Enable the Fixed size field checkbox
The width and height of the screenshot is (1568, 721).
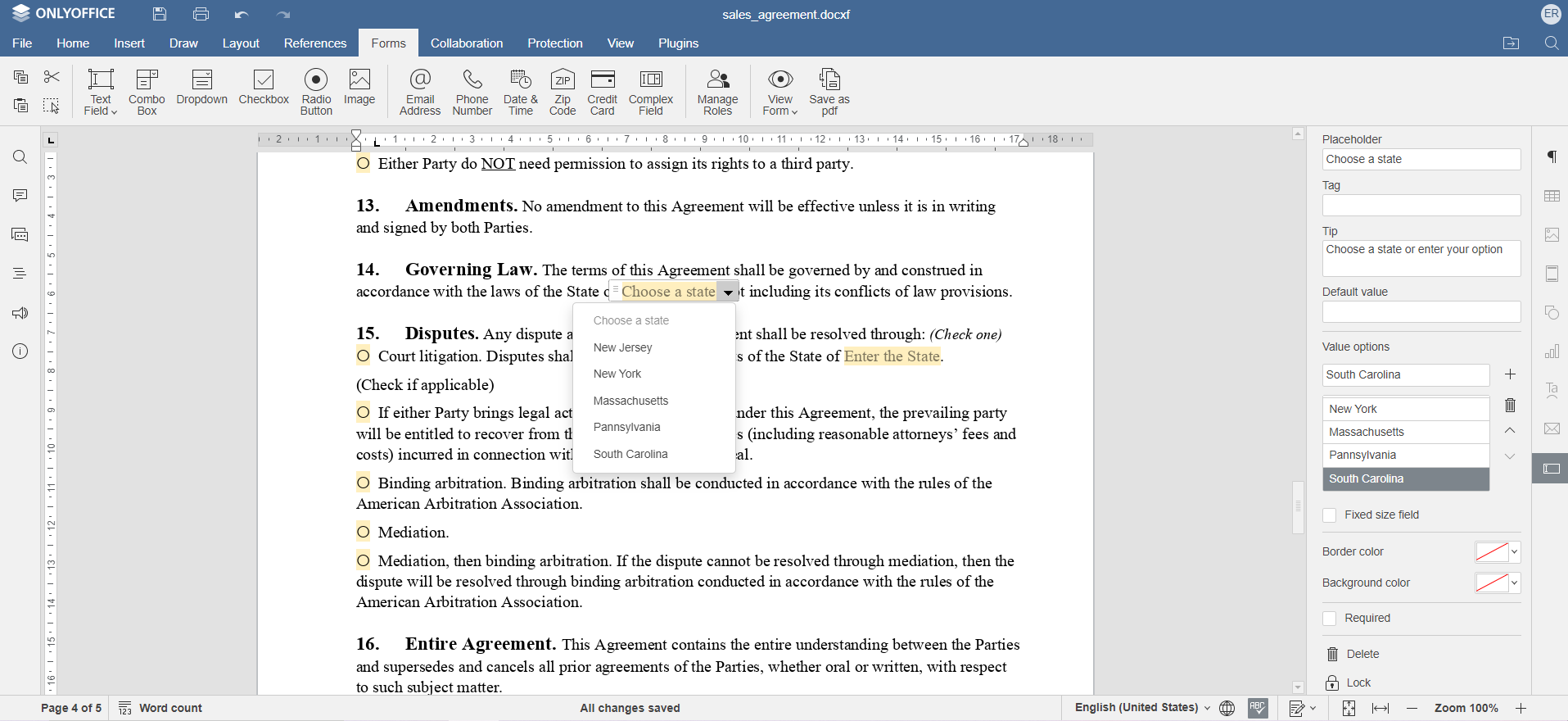(1330, 515)
